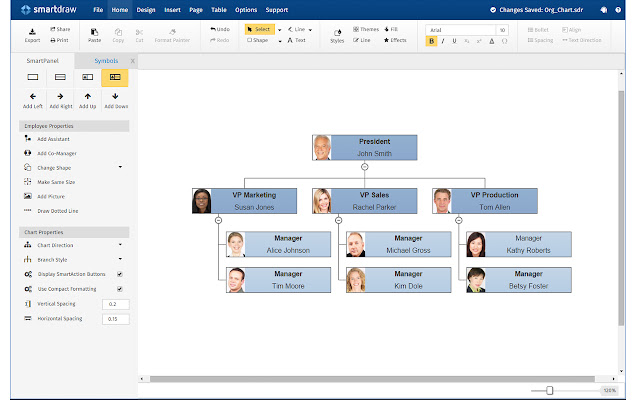Expand Branch Style dropdown
Screen dimensions: 640x400
click(x=120, y=259)
